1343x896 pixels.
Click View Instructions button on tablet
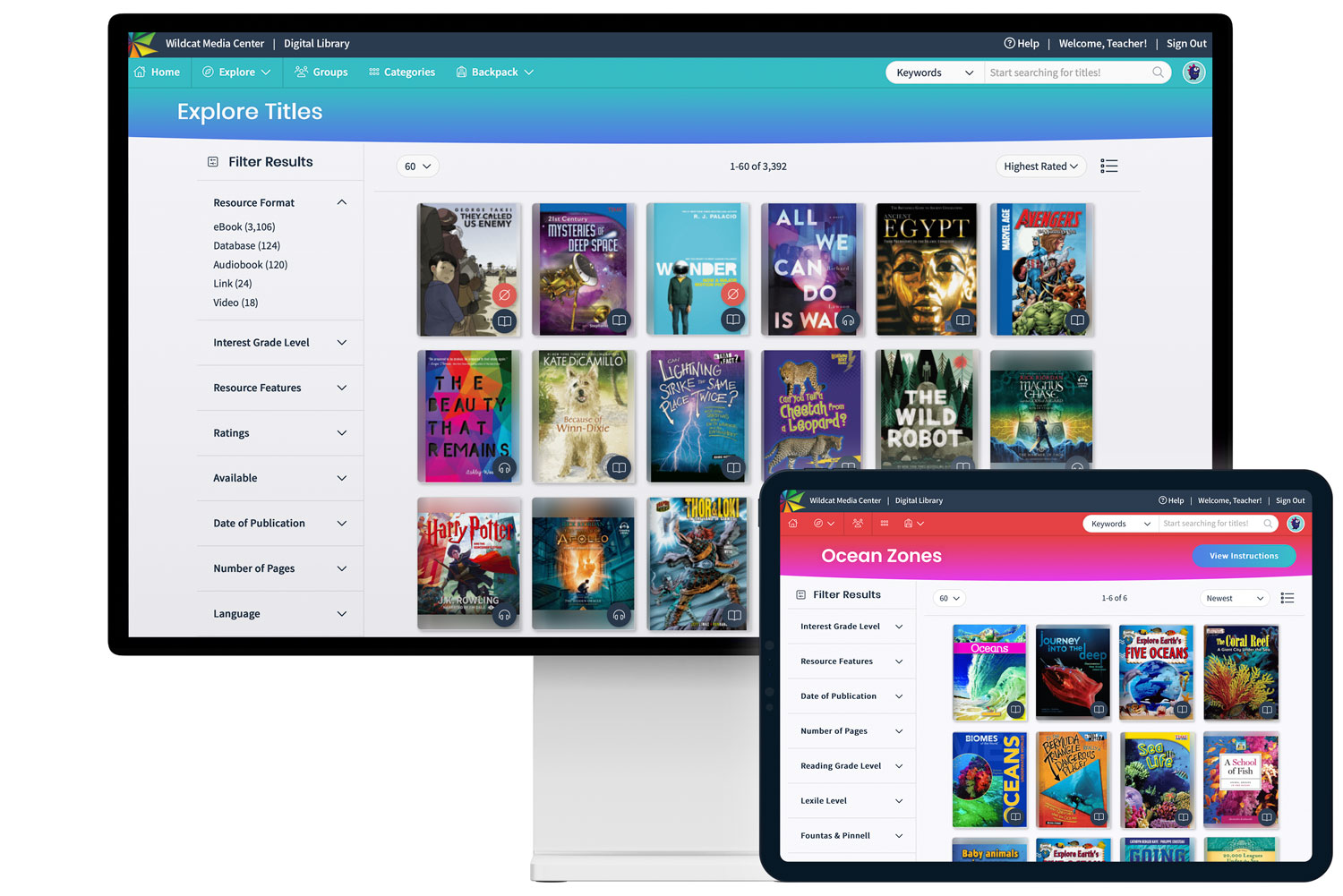click(x=1244, y=556)
